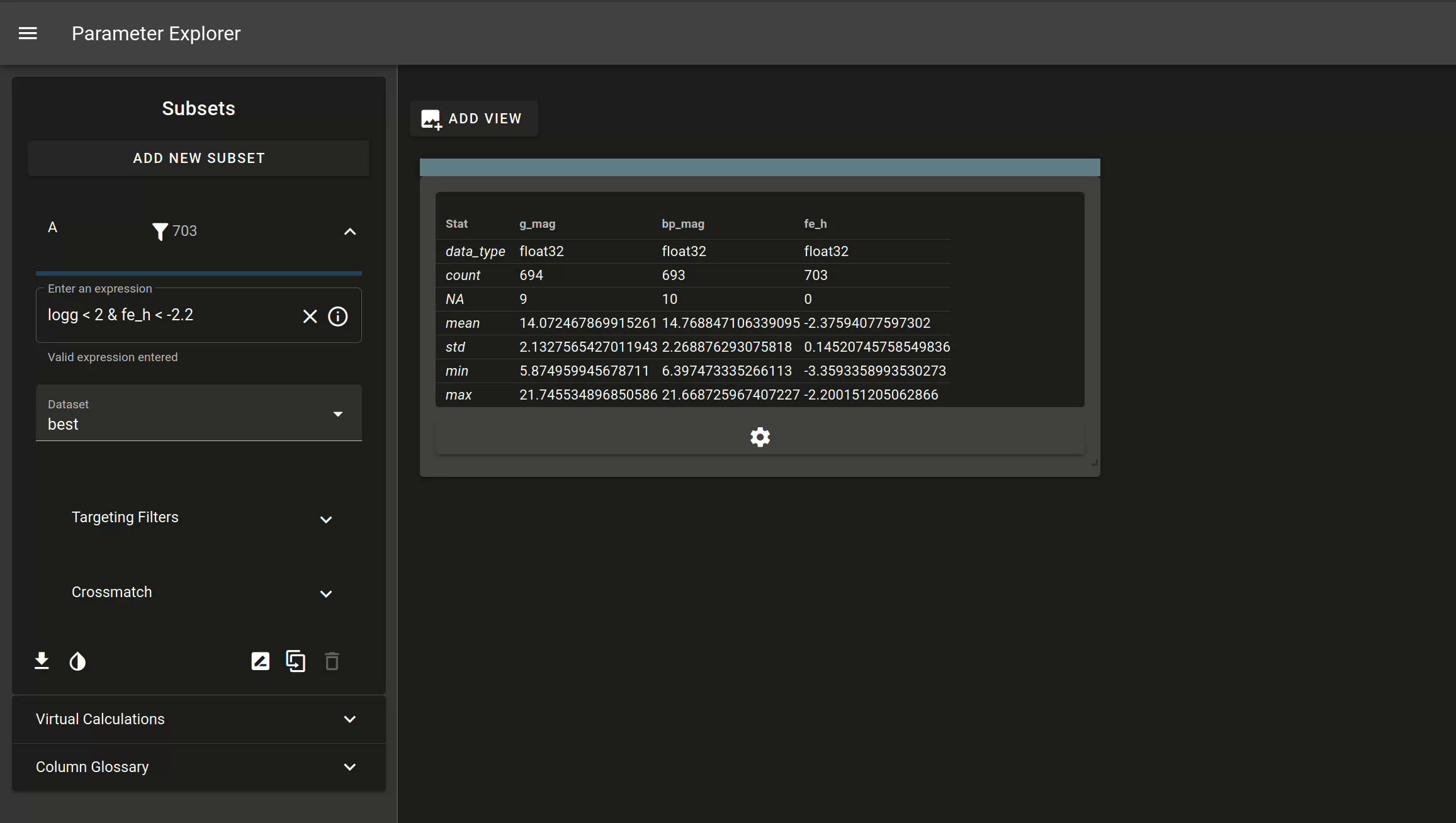1456x823 pixels.
Task: Click the fe_h count value 703
Action: pyautogui.click(x=816, y=276)
